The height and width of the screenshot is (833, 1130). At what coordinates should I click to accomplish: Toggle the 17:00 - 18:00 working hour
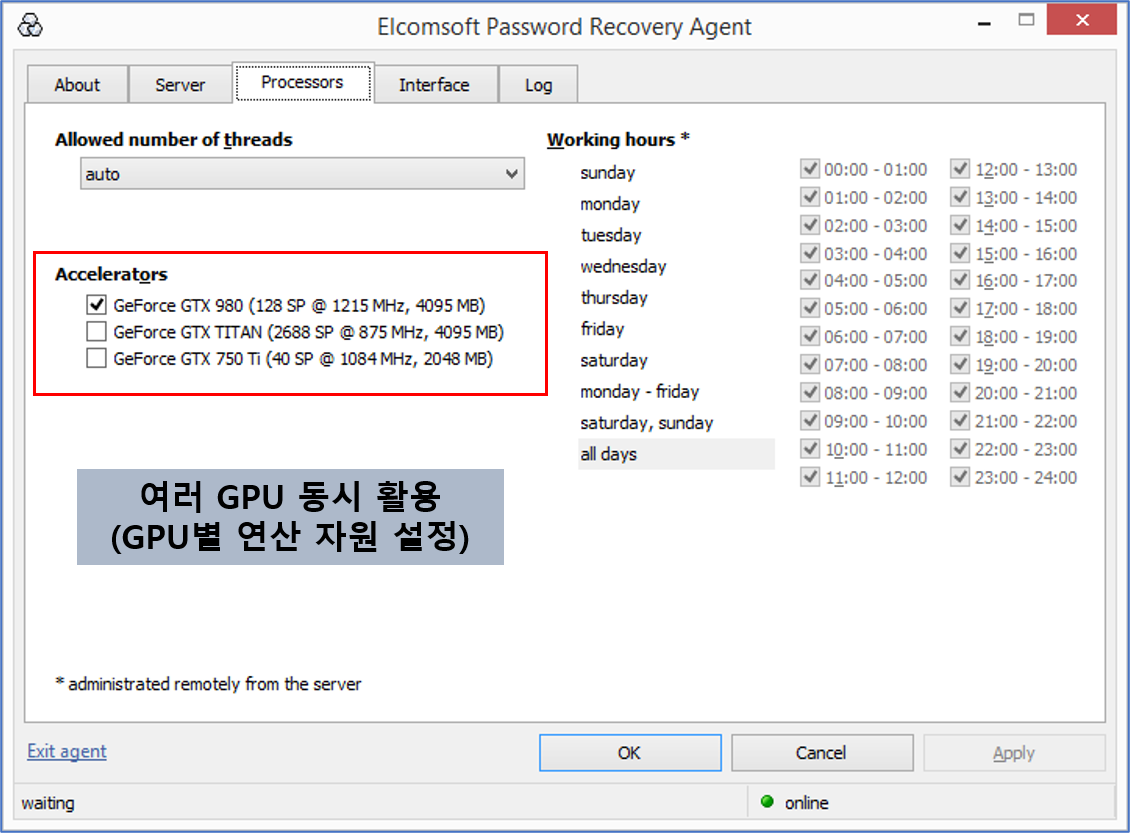[960, 308]
